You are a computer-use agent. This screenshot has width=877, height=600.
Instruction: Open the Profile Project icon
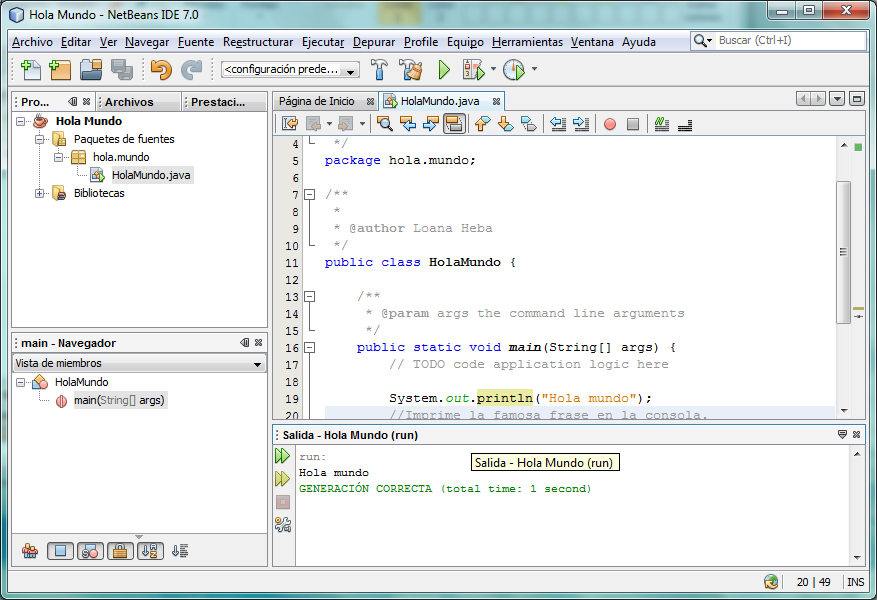pyautogui.click(x=513, y=70)
